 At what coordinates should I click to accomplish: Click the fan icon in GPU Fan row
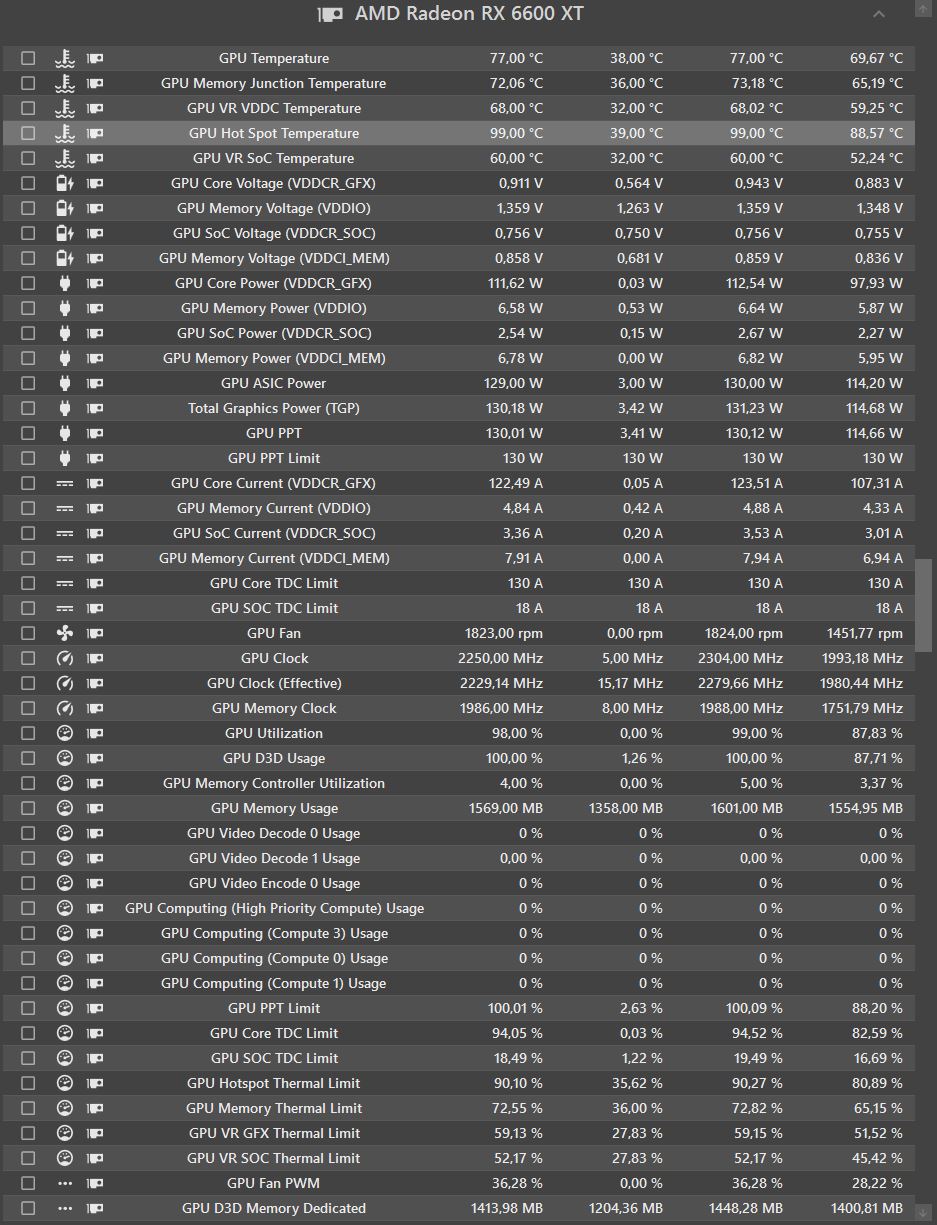pos(64,633)
